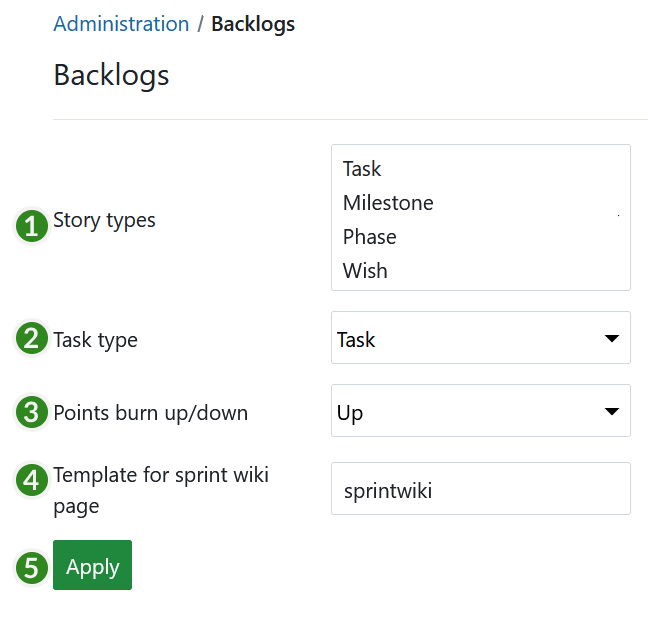Focus the sprint wiki template text field

pyautogui.click(x=480, y=489)
